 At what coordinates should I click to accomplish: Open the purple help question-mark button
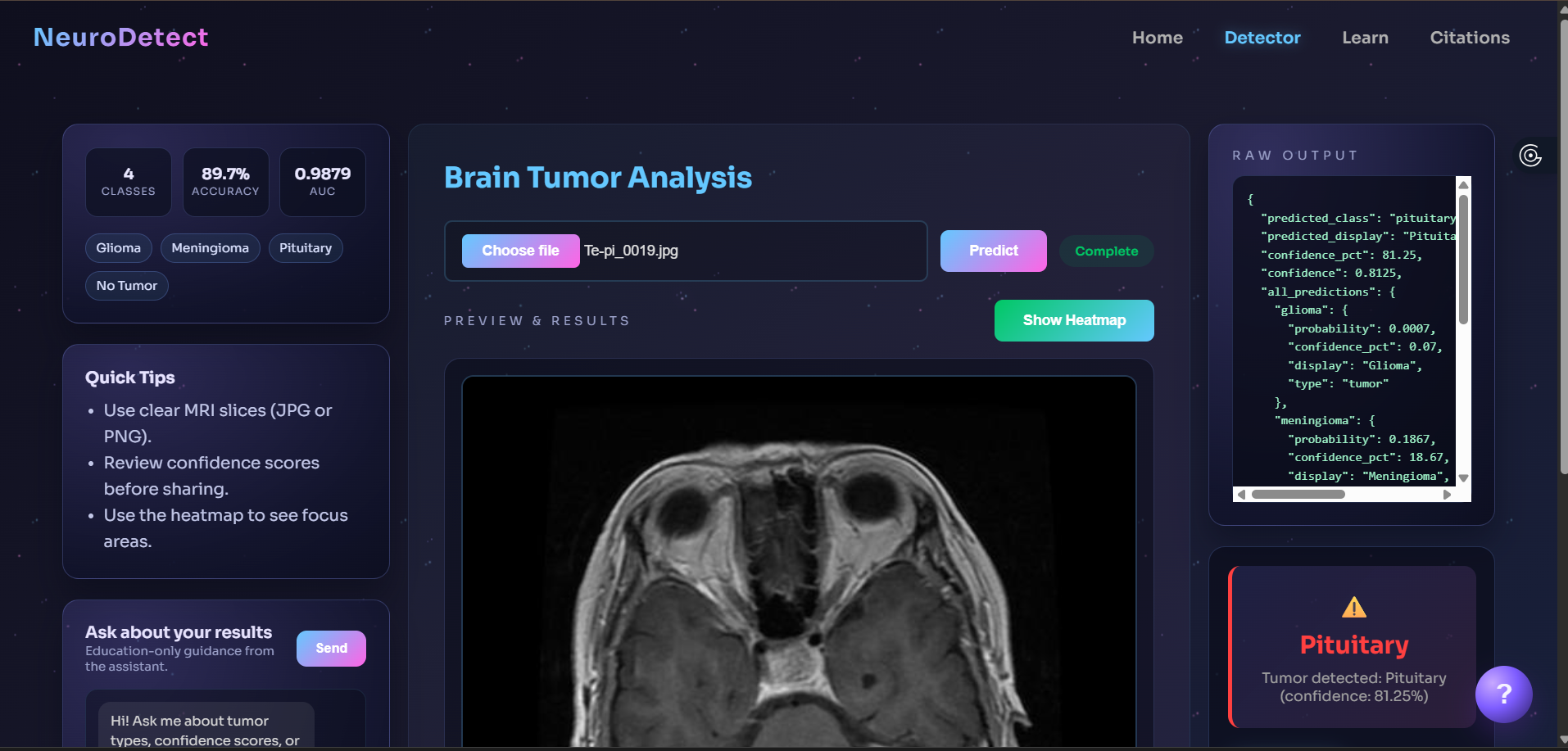1503,694
